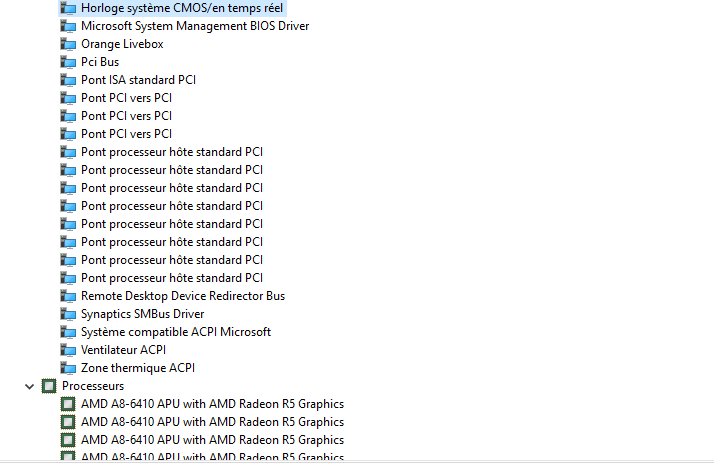Click the Horloge système CMOS device icon
Image resolution: width=714 pixels, height=463 pixels.
point(68,8)
